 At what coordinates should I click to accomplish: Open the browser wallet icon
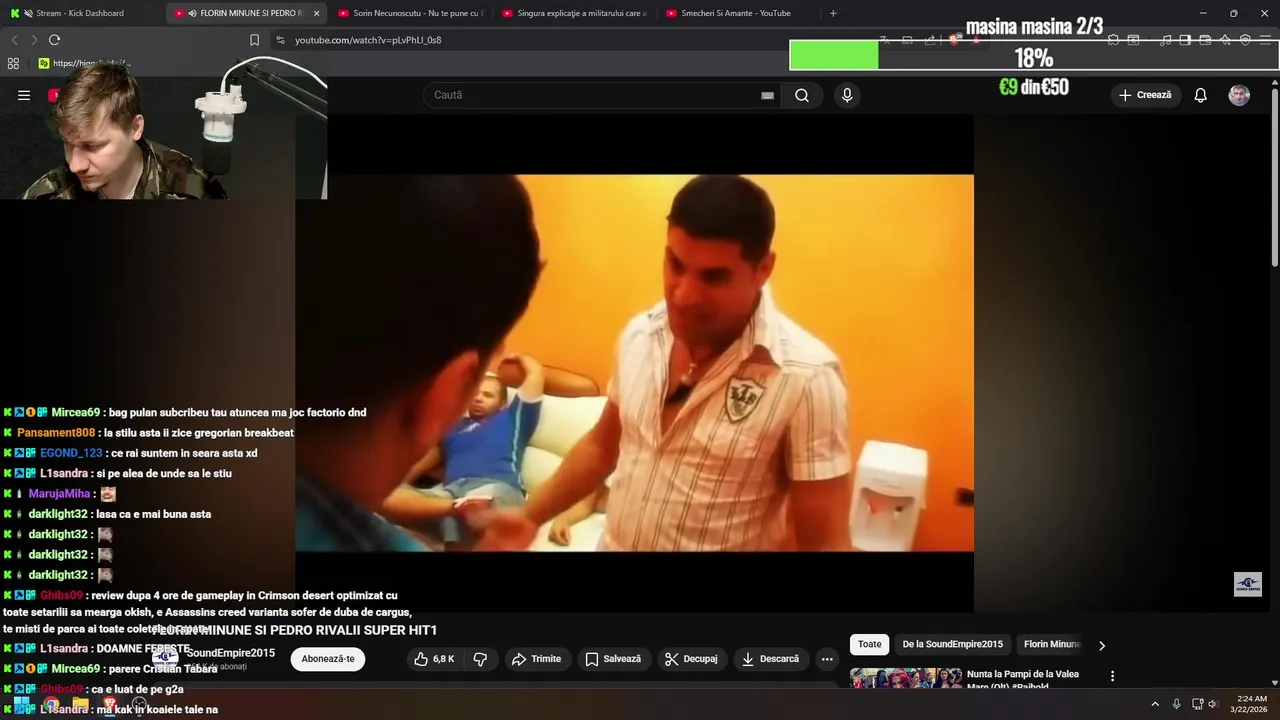[1205, 40]
